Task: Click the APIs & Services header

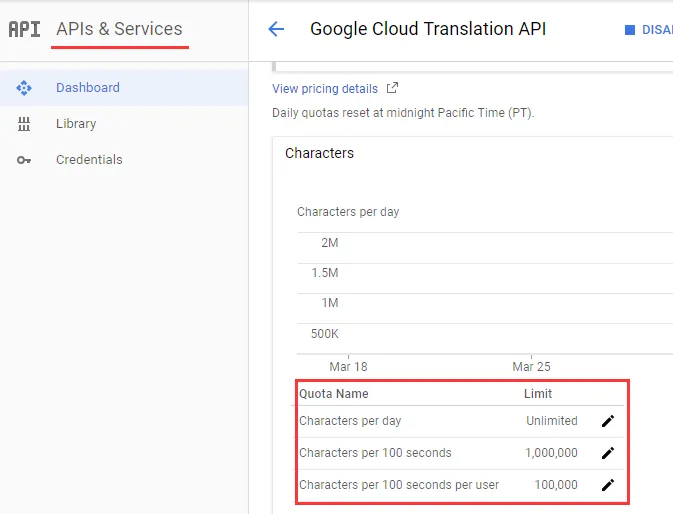Action: click(119, 29)
